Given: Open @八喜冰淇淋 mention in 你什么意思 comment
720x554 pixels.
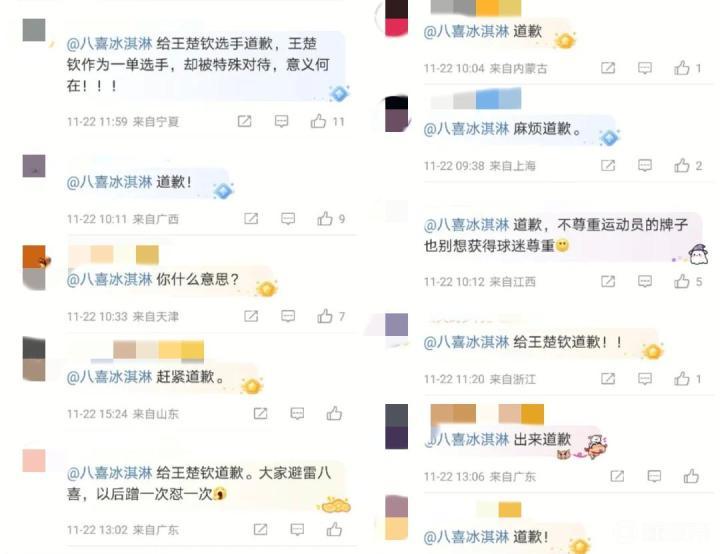Looking at the screenshot, I should [109, 279].
